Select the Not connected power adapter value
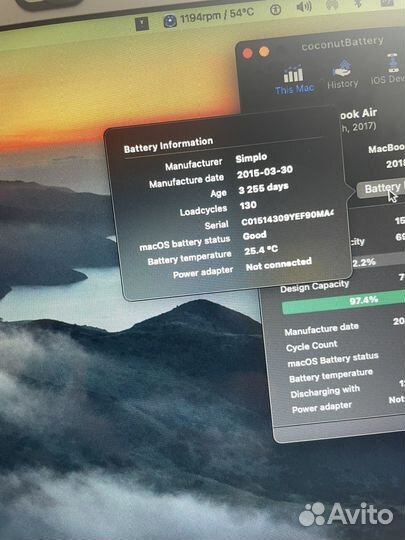 [x=279, y=264]
